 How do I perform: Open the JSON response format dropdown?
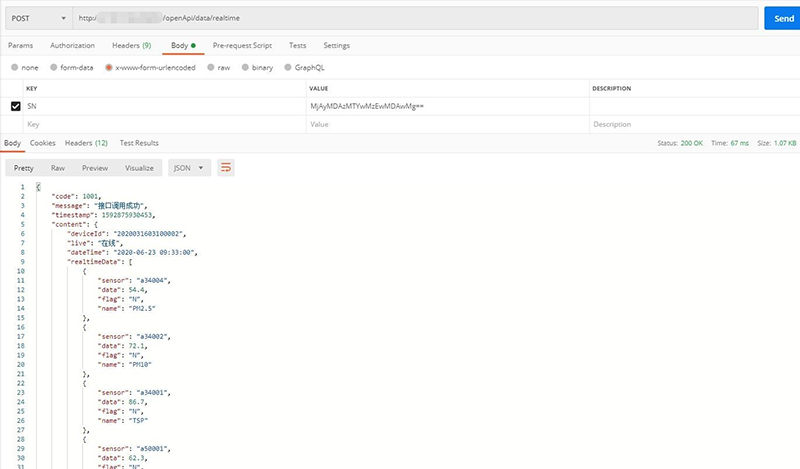tap(189, 168)
